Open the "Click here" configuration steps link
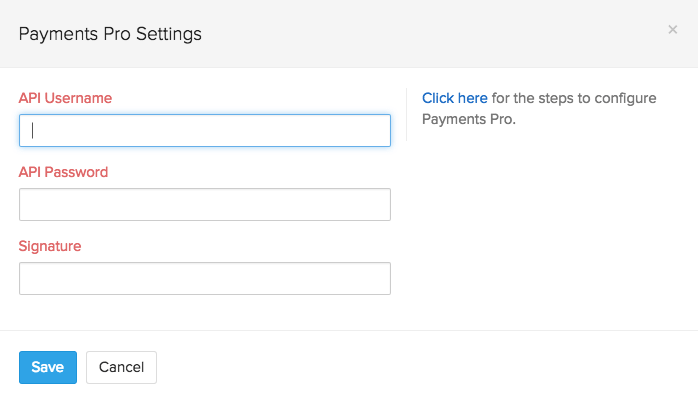 point(455,98)
